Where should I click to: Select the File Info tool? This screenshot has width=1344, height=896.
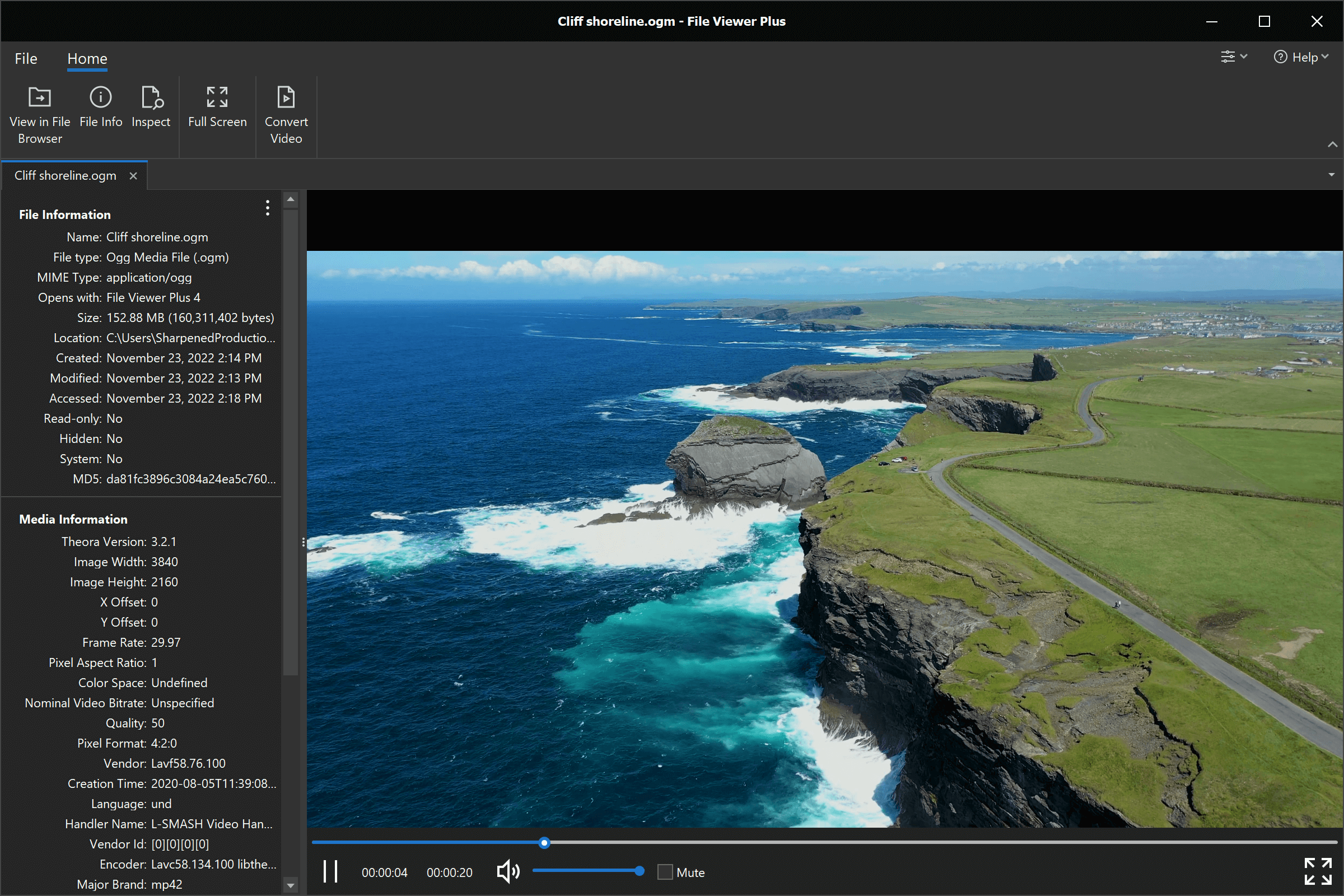point(101,109)
